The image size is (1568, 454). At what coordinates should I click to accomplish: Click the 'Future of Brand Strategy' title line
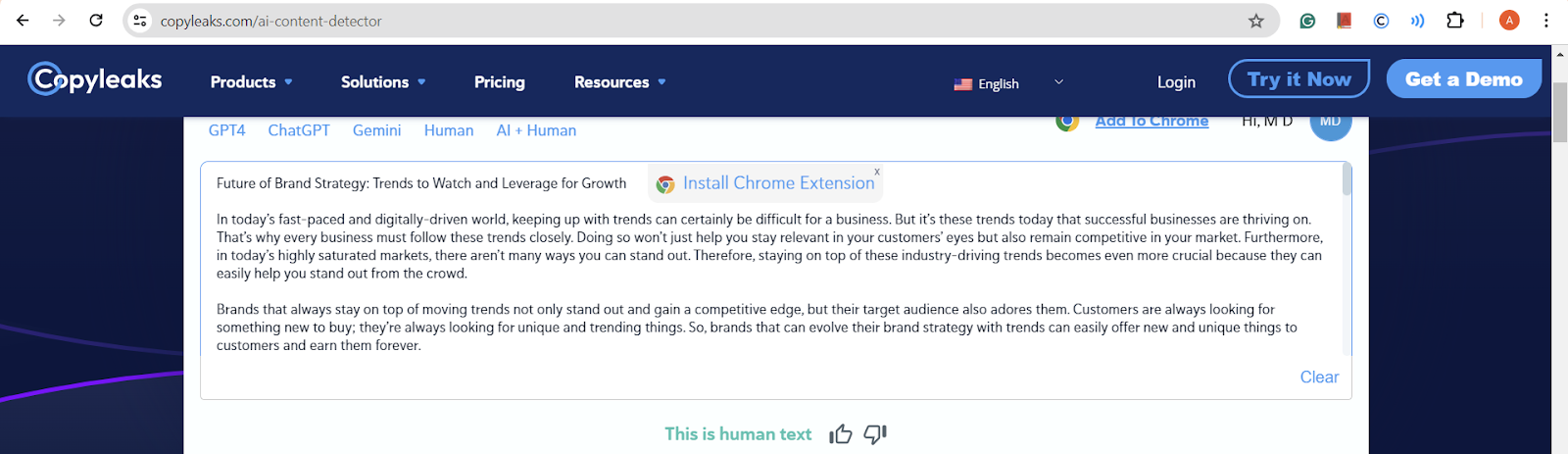tap(421, 183)
